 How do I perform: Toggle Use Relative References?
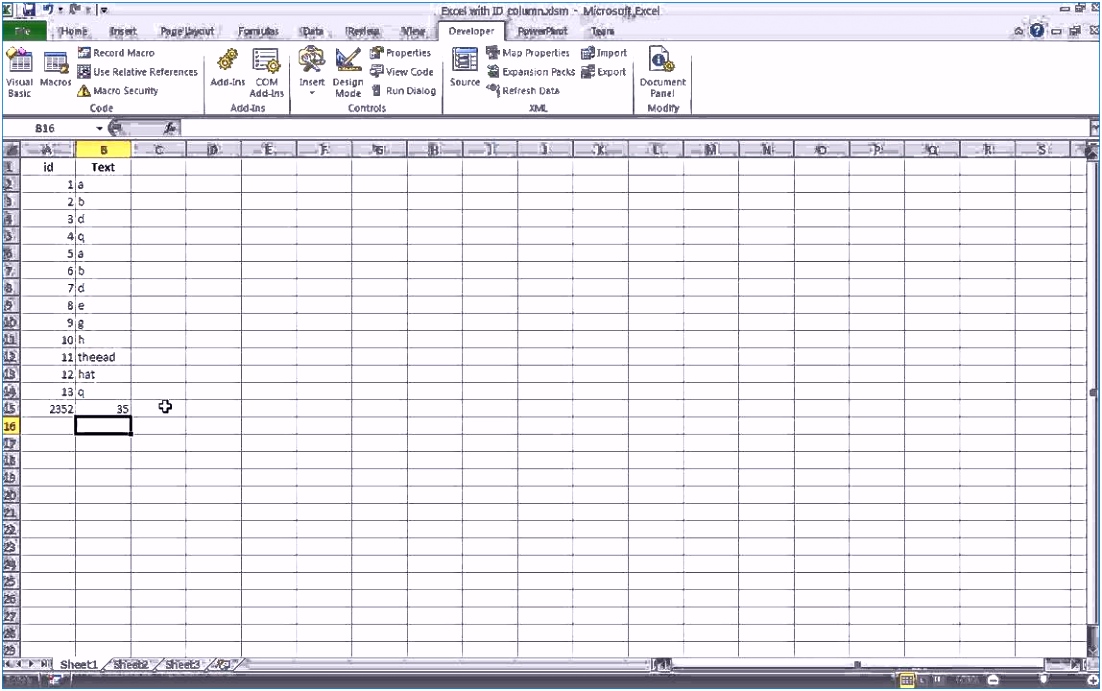tap(138, 72)
